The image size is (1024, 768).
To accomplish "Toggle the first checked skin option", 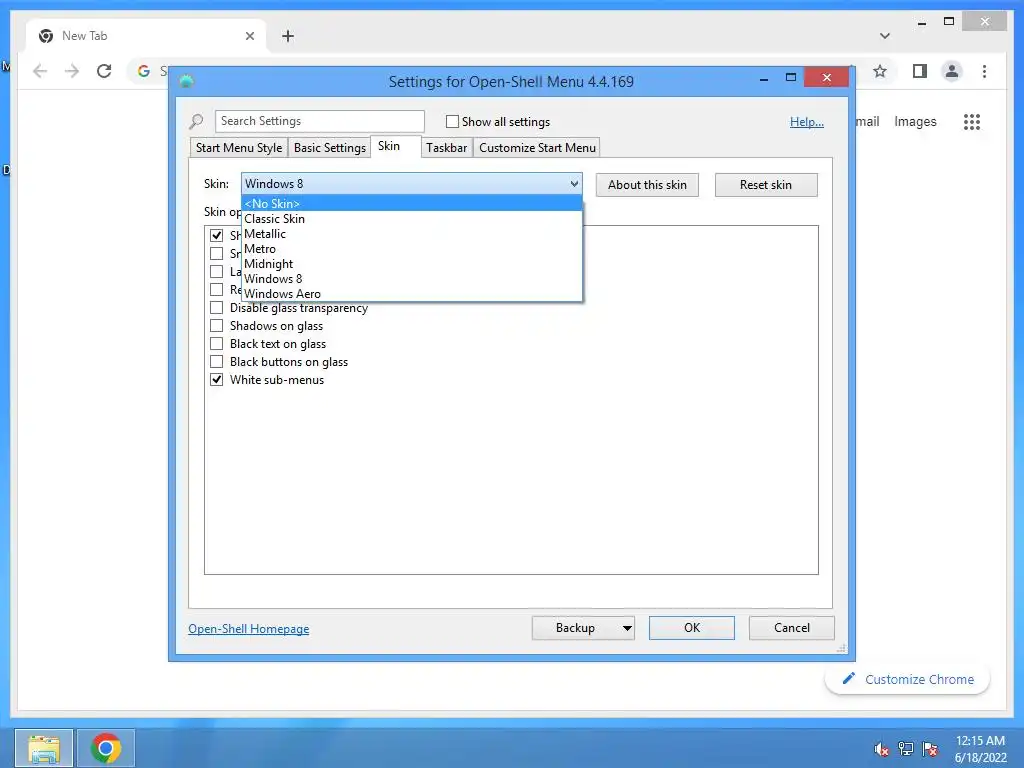I will click(x=217, y=235).
